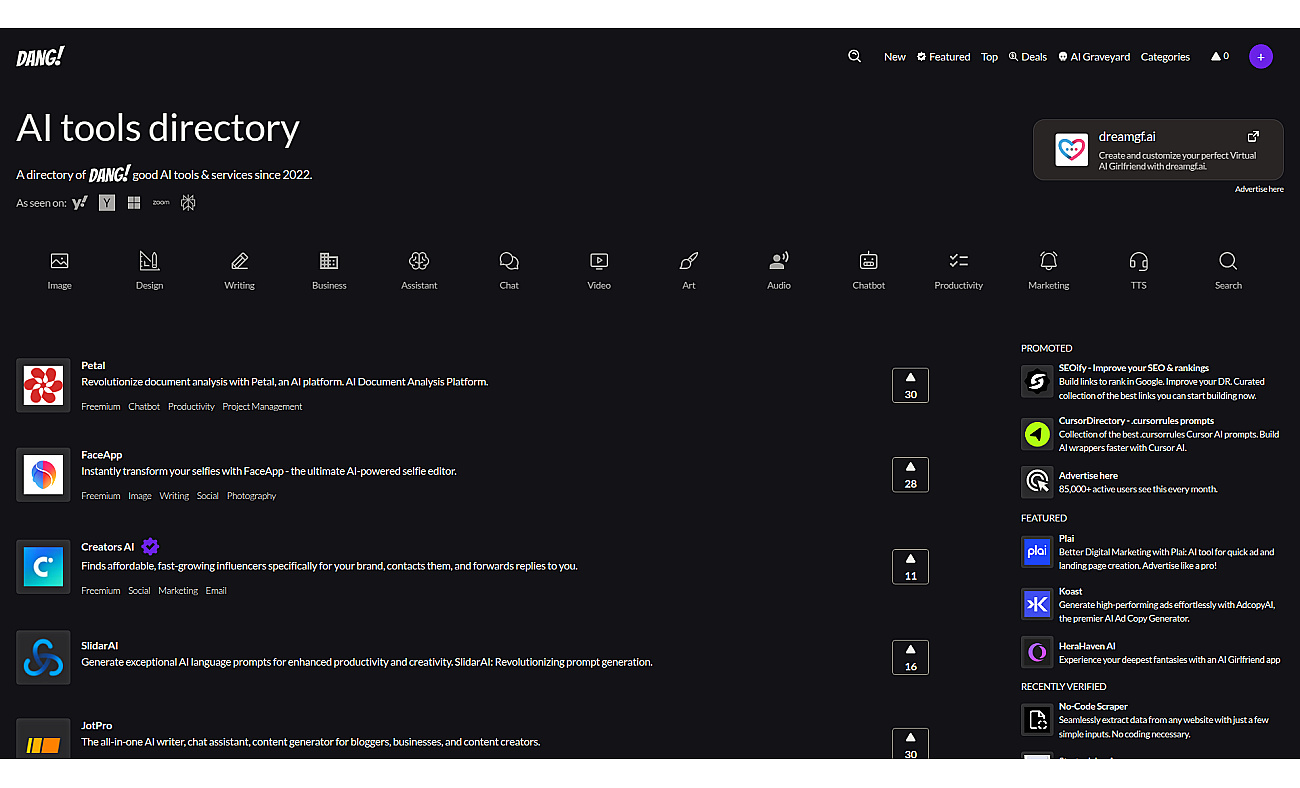Click the Microsoft logo under As seen on
This screenshot has width=1300, height=788.
click(x=134, y=203)
